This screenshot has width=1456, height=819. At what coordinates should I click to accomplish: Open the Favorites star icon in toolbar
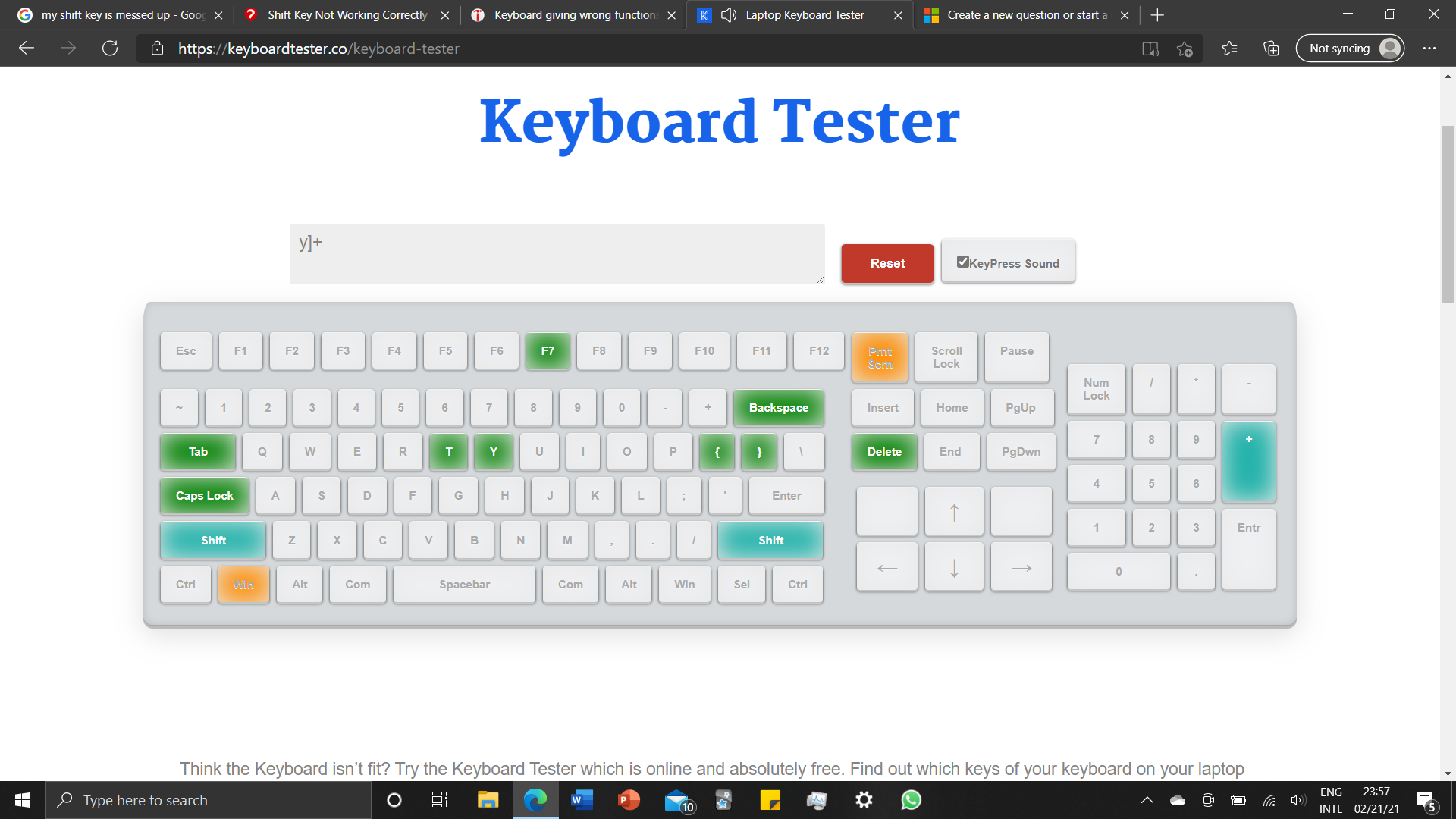coord(1229,49)
